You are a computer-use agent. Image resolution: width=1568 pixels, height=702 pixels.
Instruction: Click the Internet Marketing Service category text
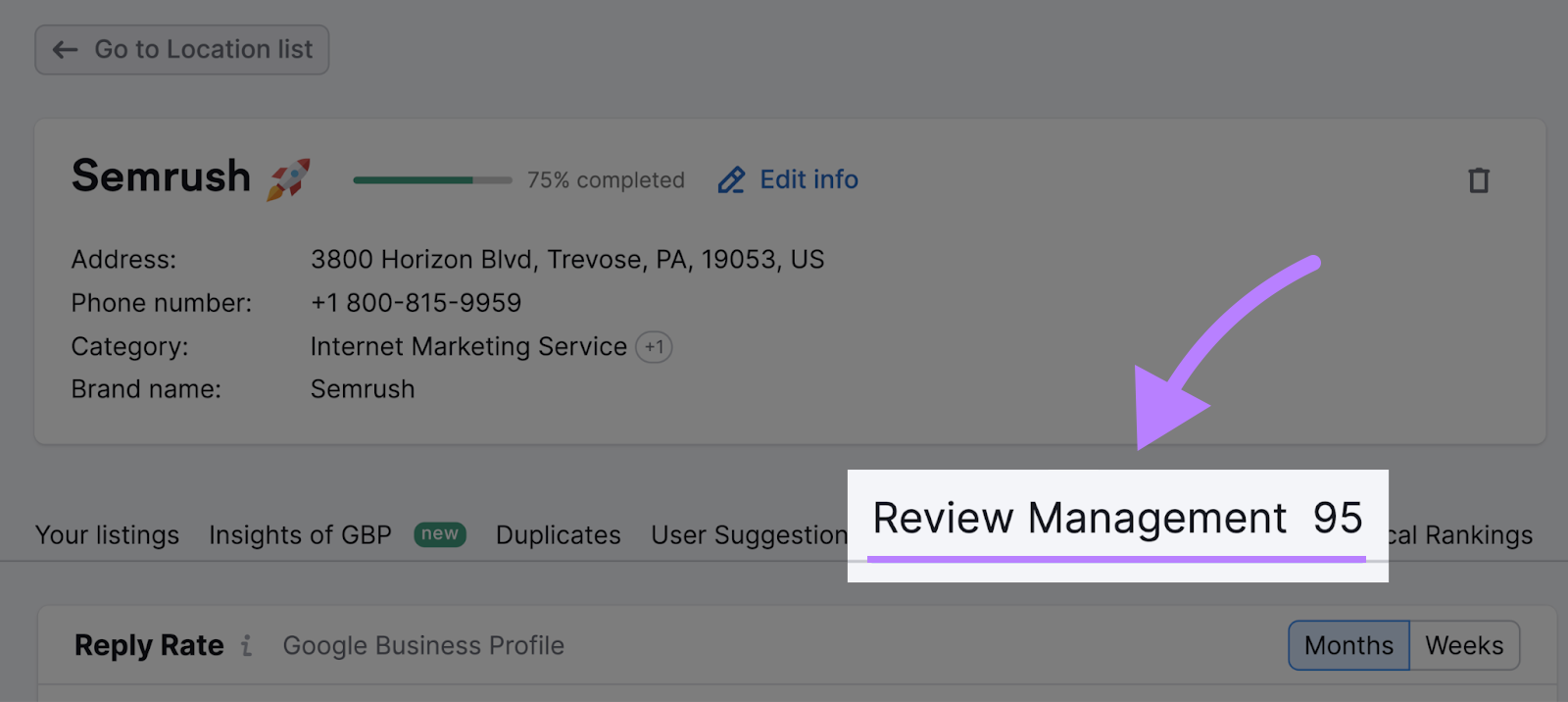(468, 347)
